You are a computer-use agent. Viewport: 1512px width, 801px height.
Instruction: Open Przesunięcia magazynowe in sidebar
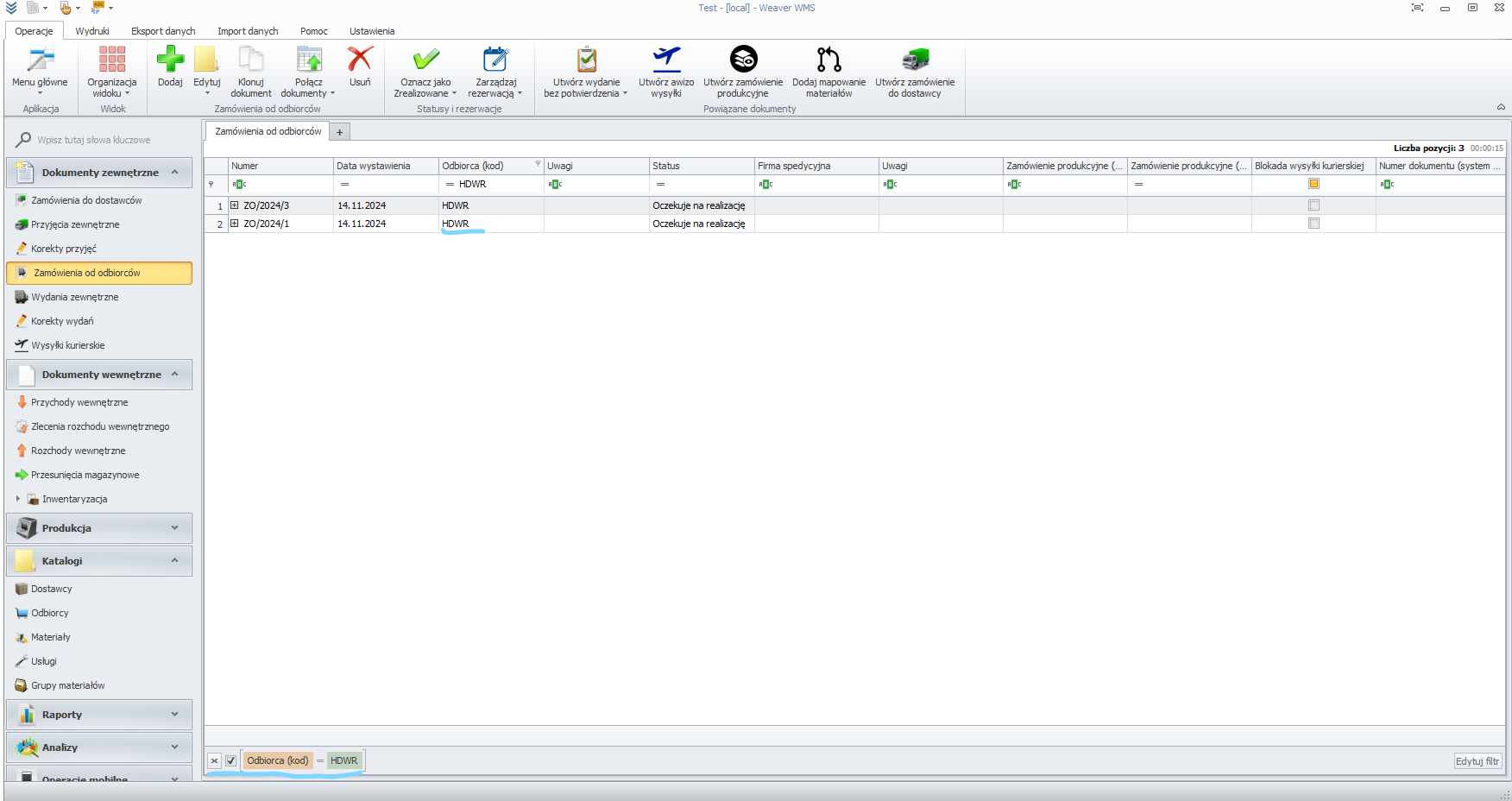click(x=85, y=475)
